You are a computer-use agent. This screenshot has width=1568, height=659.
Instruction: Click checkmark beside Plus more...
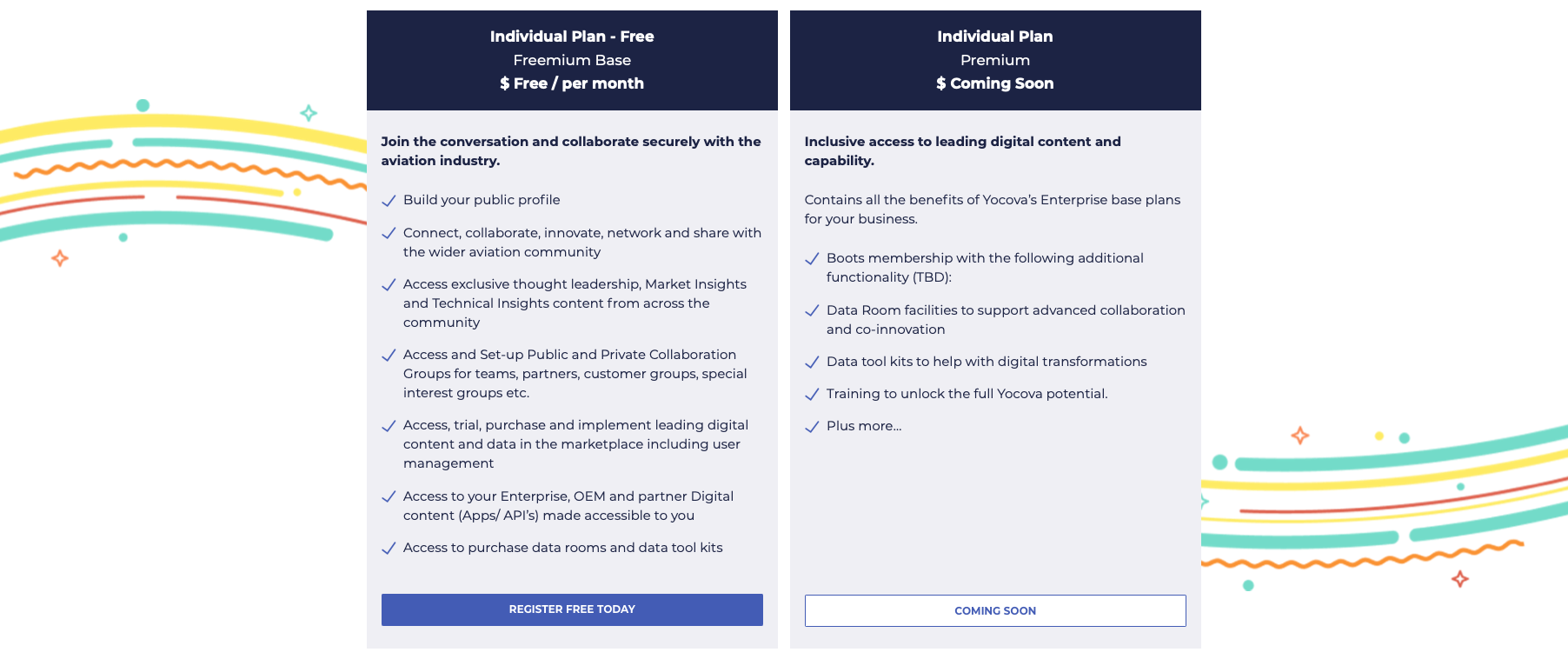pyautogui.click(x=812, y=427)
